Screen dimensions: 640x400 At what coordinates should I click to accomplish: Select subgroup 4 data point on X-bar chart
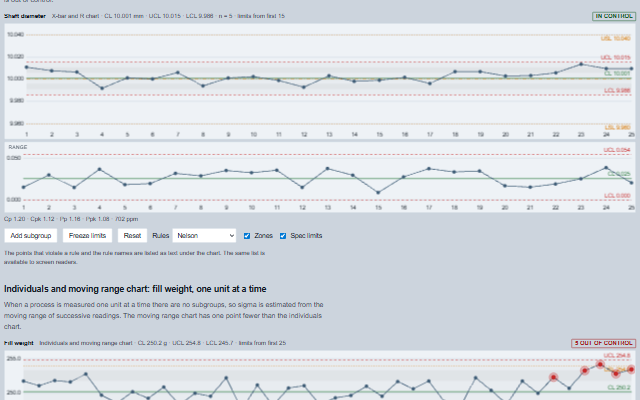[102, 88]
